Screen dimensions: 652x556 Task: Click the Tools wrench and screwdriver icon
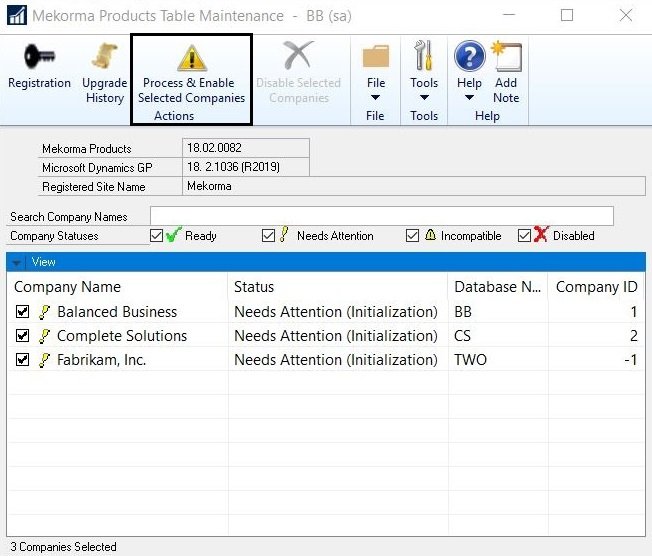pyautogui.click(x=424, y=55)
